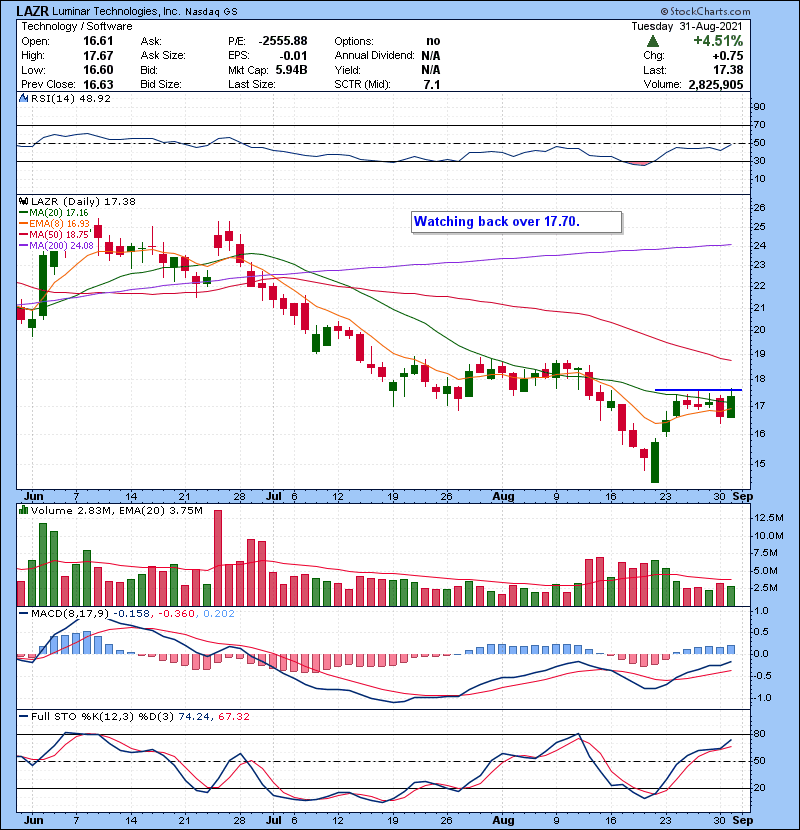Click the large green candle at the August low

click(655, 462)
